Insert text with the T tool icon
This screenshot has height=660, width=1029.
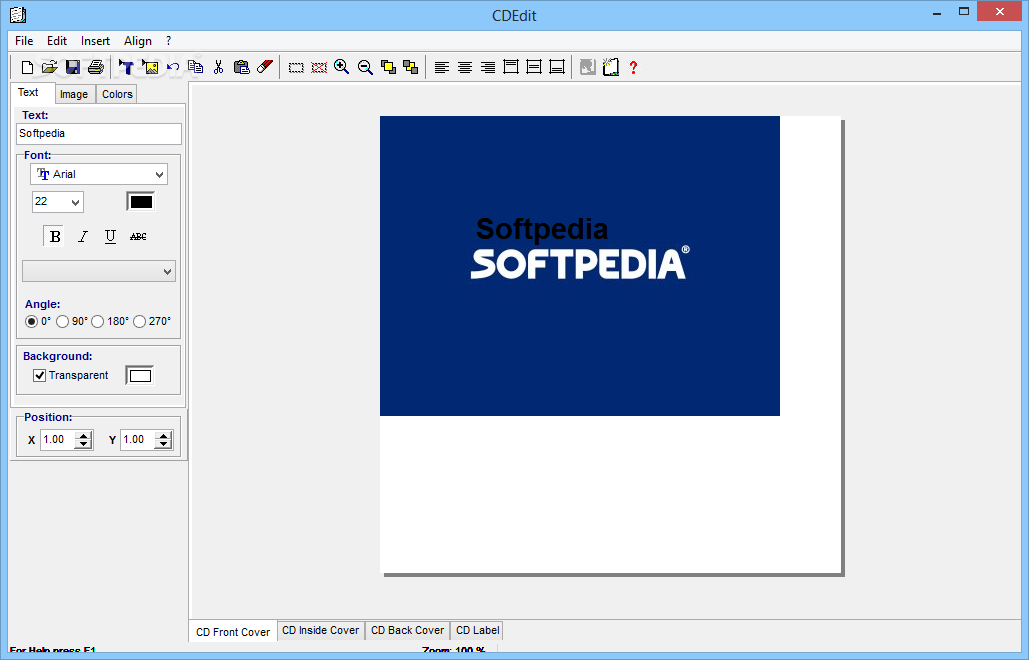coord(126,67)
